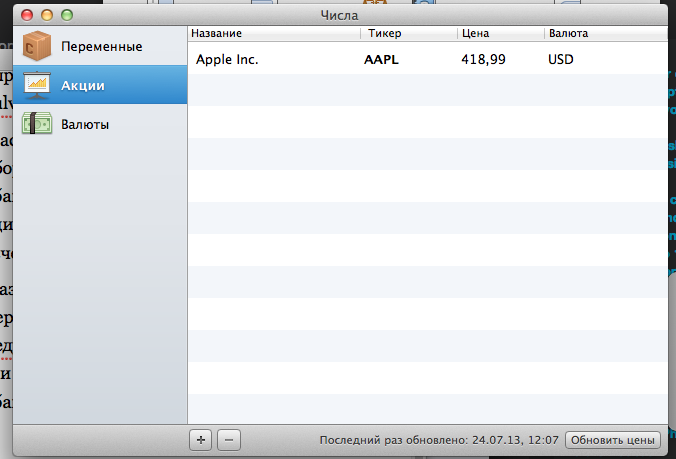Select the Apple Inc. name cell
The image size is (676, 459).
pos(227,59)
